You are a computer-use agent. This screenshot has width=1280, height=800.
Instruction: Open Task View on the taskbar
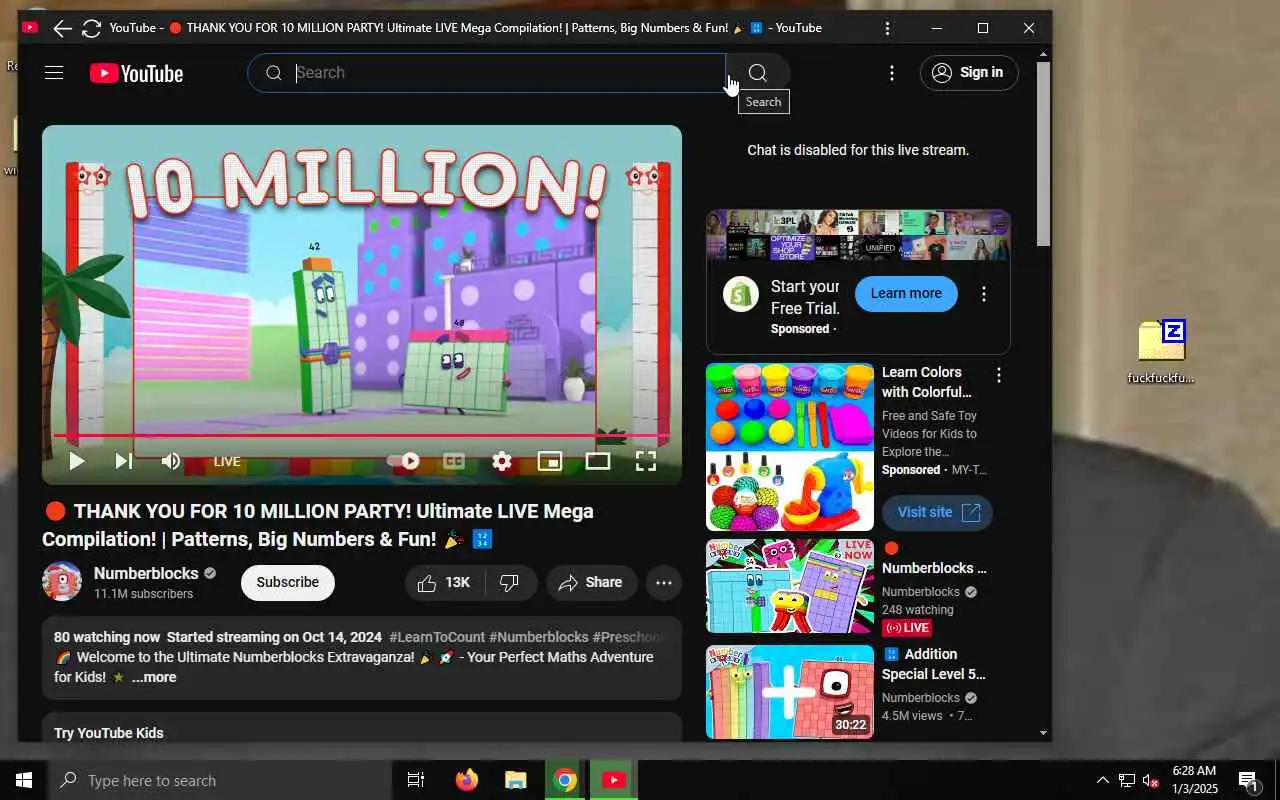416,780
